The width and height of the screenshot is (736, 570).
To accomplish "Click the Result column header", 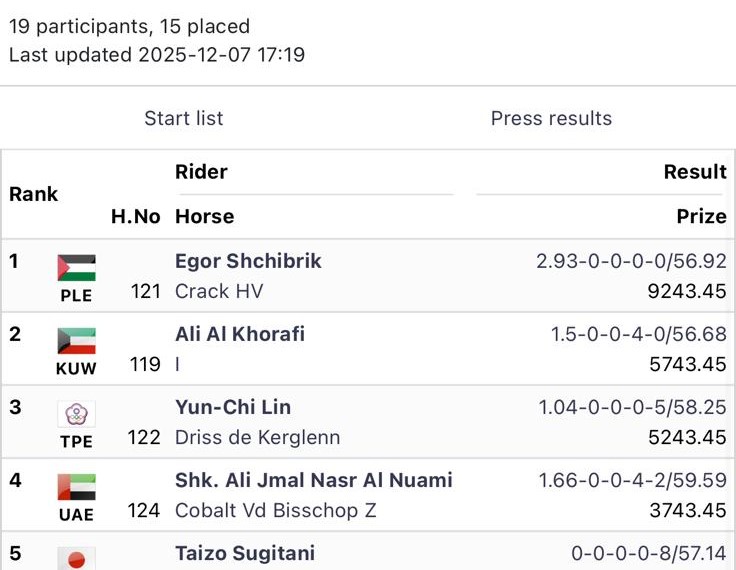I will (695, 172).
